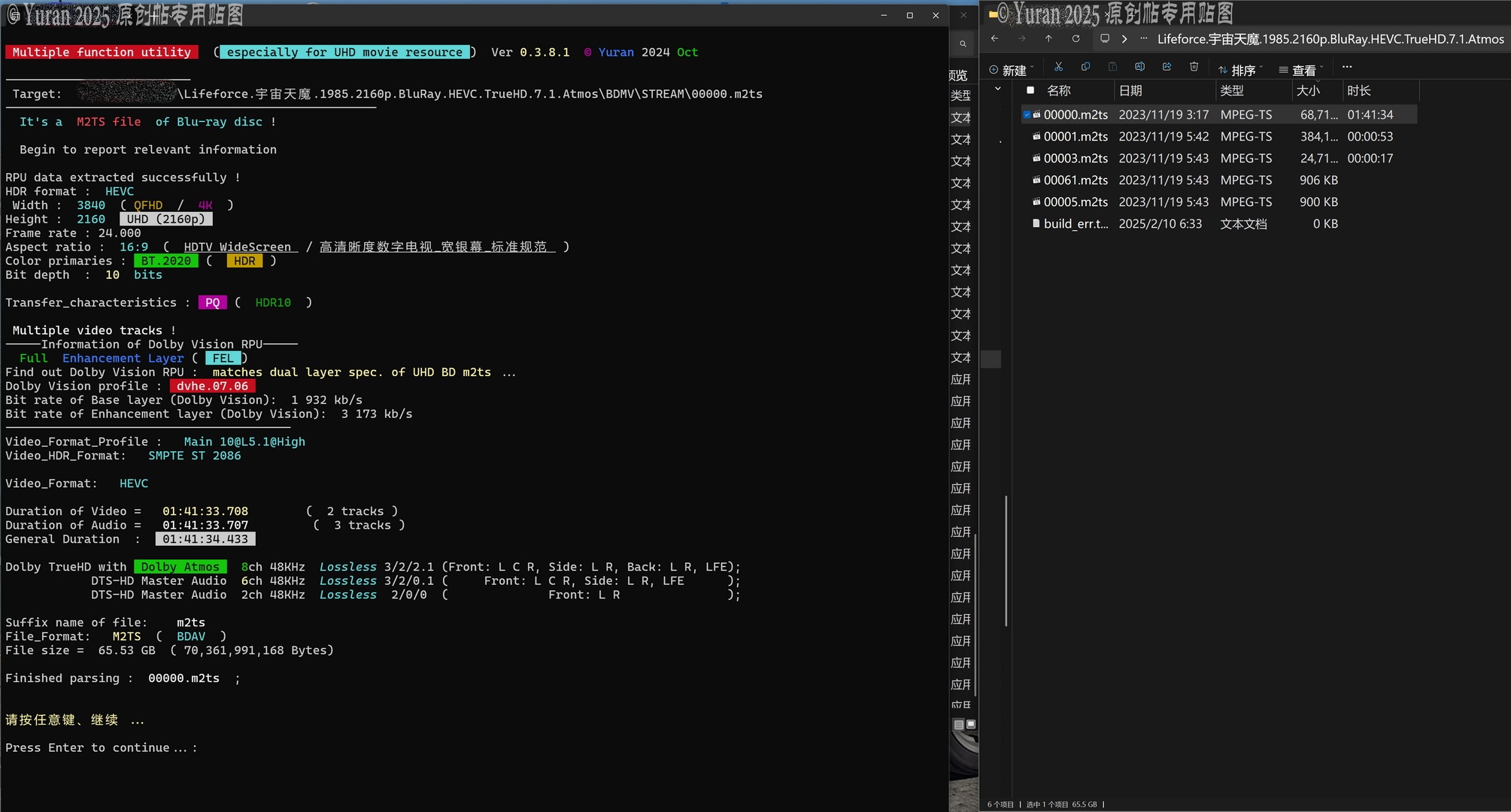The image size is (1511, 812).
Task: Click the FEL enhancement layer label
Action: [x=223, y=358]
